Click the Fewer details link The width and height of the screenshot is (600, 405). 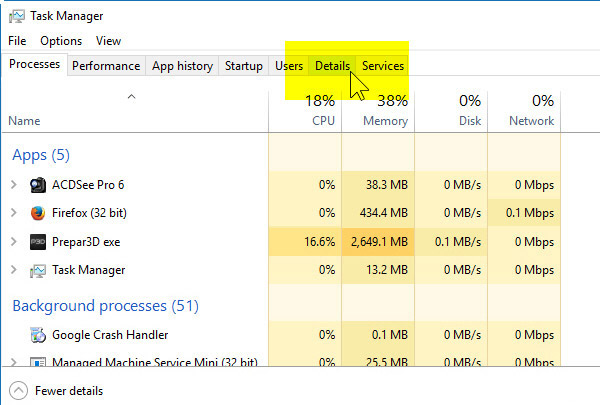click(x=68, y=391)
